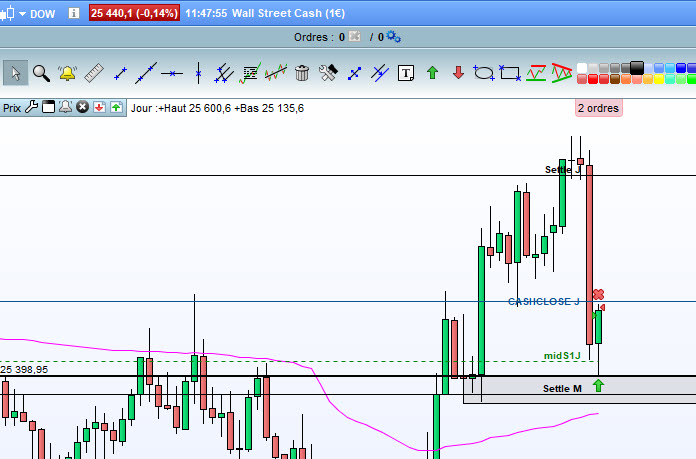The height and width of the screenshot is (459, 696).
Task: Click the Settle M zone label
Action: tap(562, 389)
